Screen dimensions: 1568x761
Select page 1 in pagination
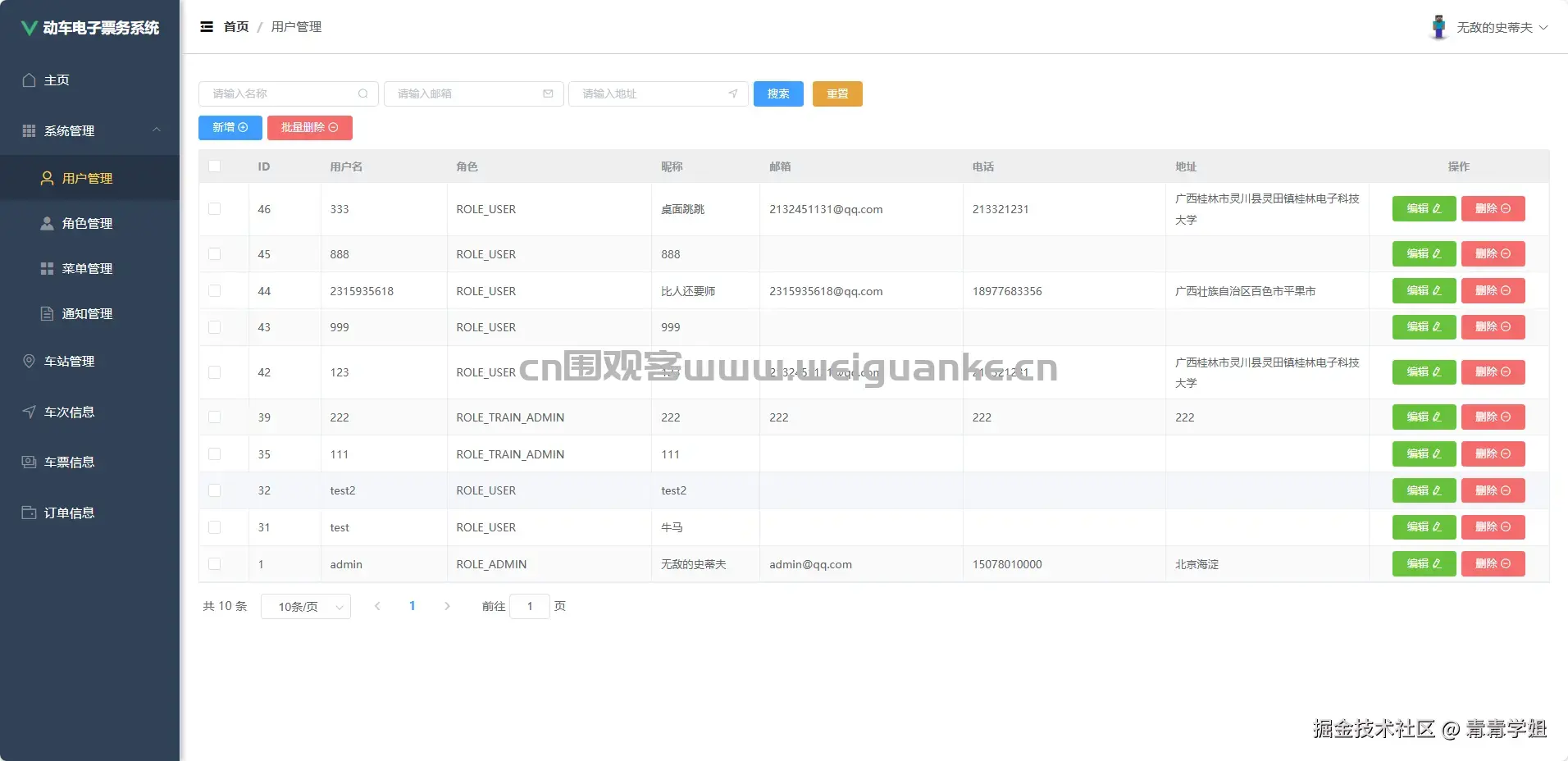click(413, 606)
